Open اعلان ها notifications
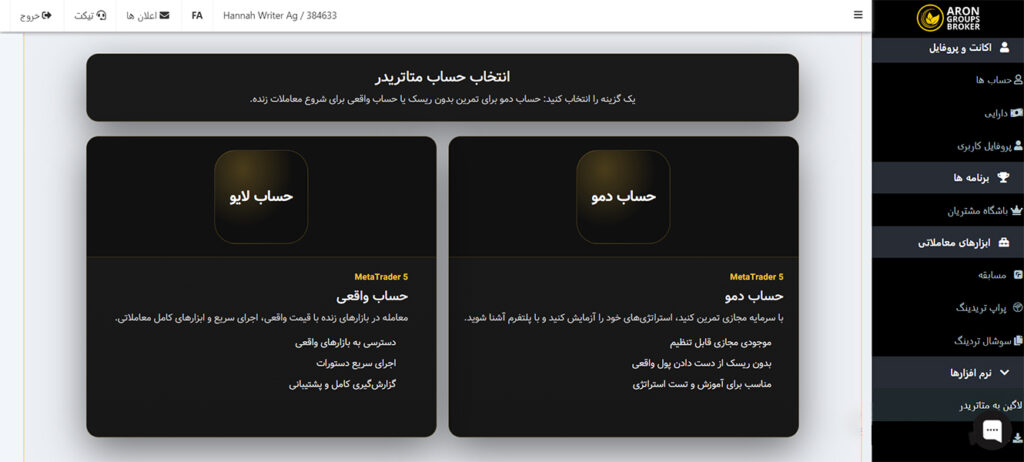1024x462 pixels. coord(148,15)
